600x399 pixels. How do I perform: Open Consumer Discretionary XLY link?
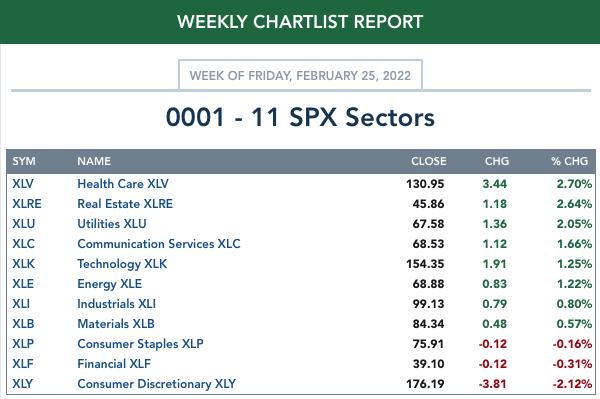157,384
